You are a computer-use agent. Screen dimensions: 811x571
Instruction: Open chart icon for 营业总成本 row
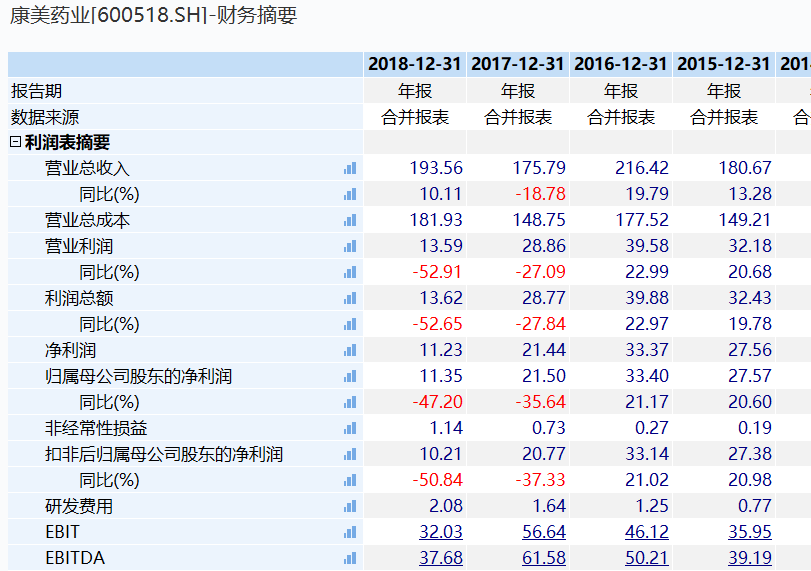click(x=350, y=220)
